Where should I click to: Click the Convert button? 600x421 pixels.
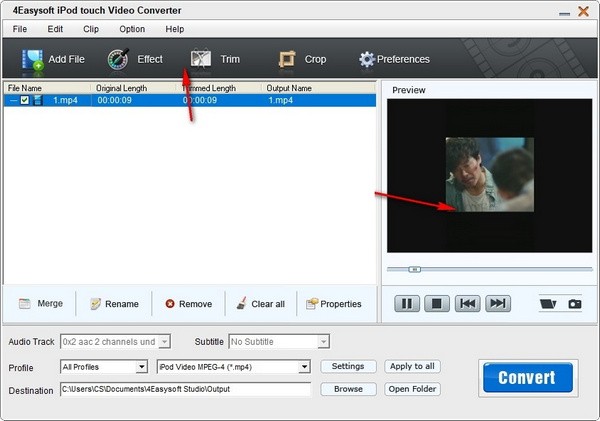coord(527,377)
